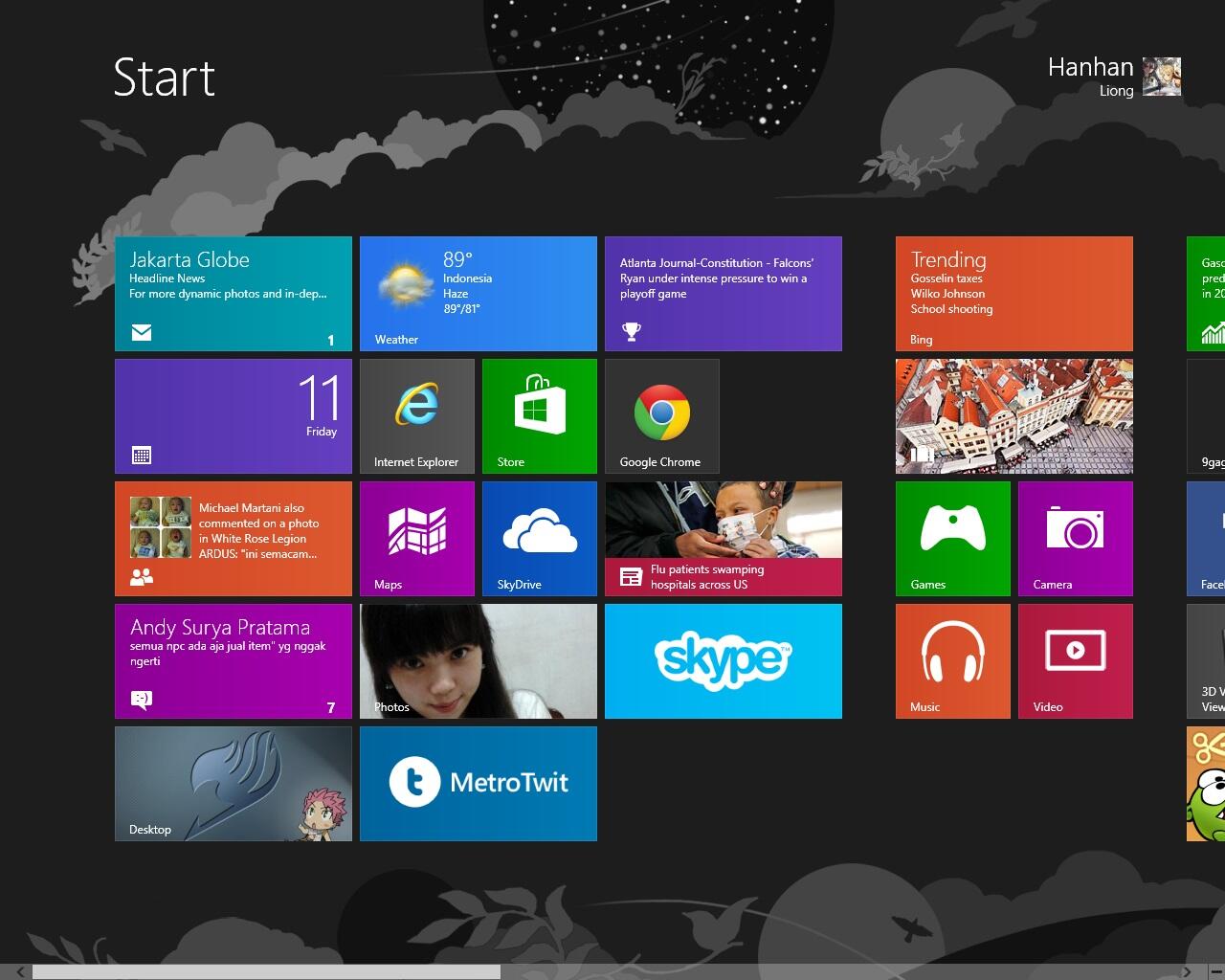Screen dimensions: 1225x980
Task: Open the Games tile
Action: tap(953, 539)
